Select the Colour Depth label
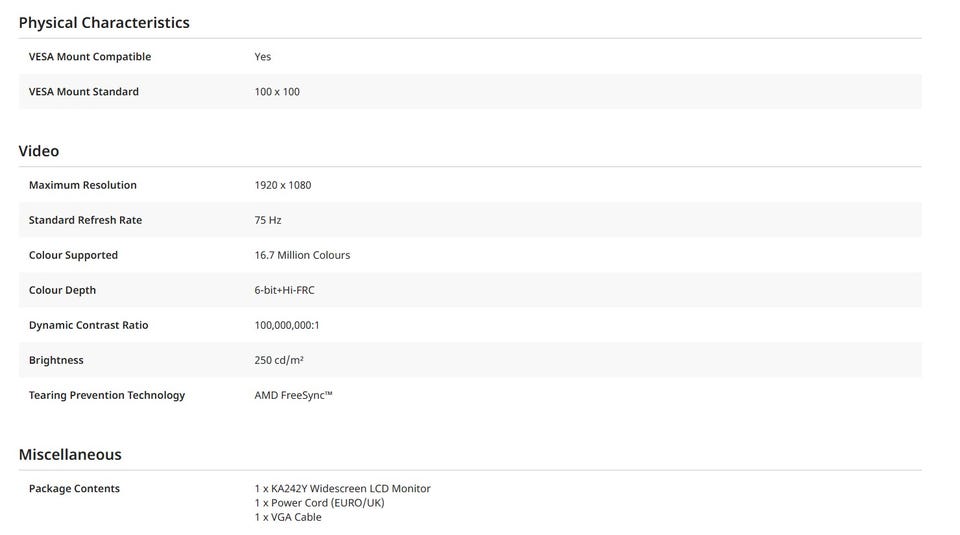The width and height of the screenshot is (960, 535). (62, 290)
